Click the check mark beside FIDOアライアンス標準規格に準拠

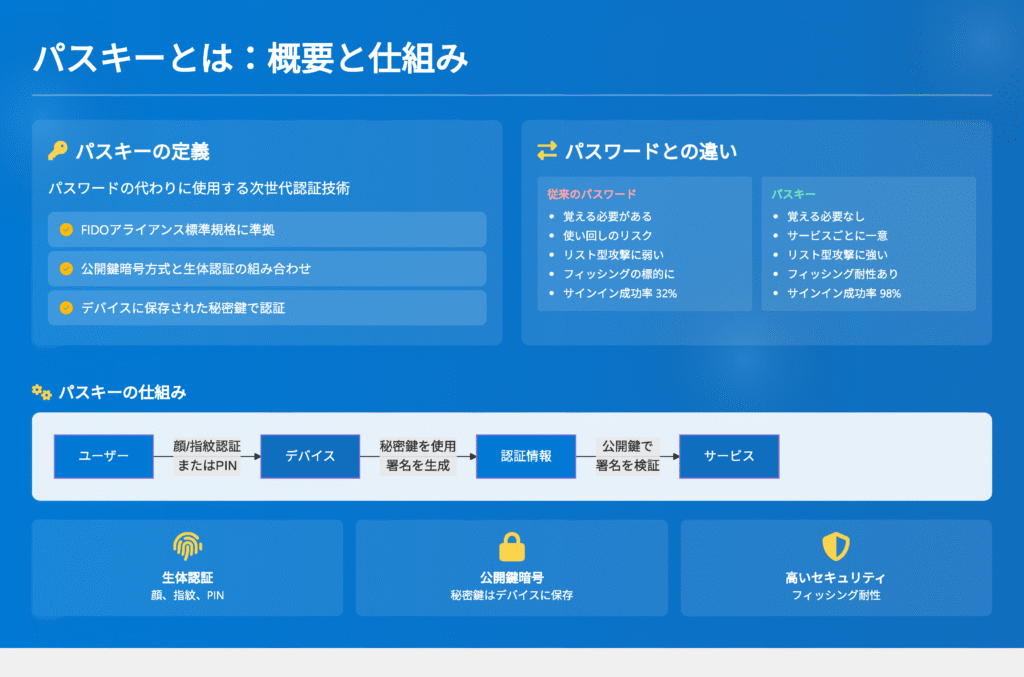point(66,230)
